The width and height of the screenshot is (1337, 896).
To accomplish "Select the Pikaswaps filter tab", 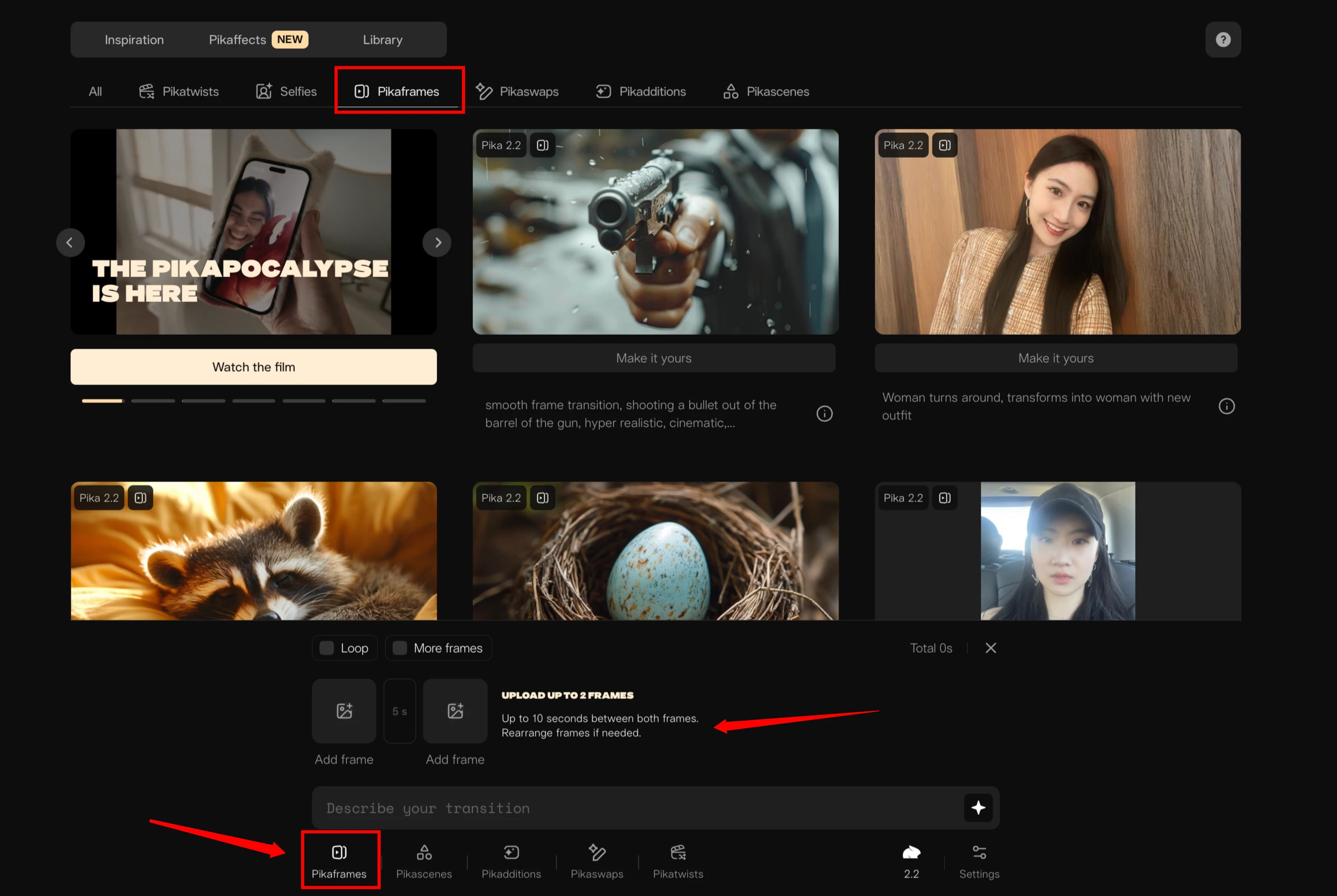I will coord(517,92).
